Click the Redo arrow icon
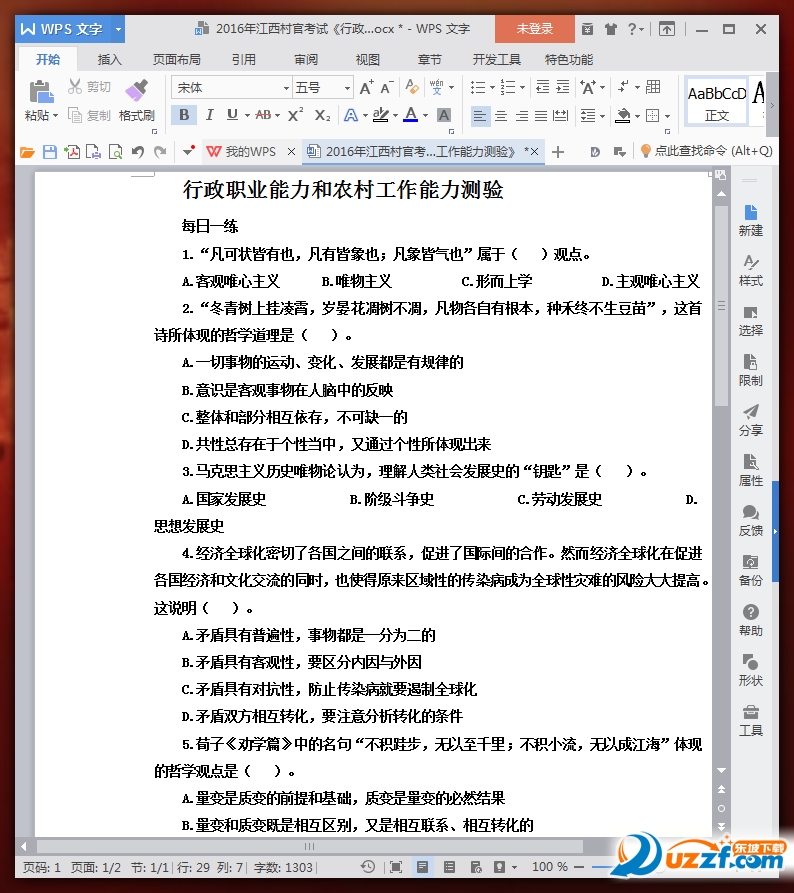This screenshot has height=893, width=794. tap(160, 151)
